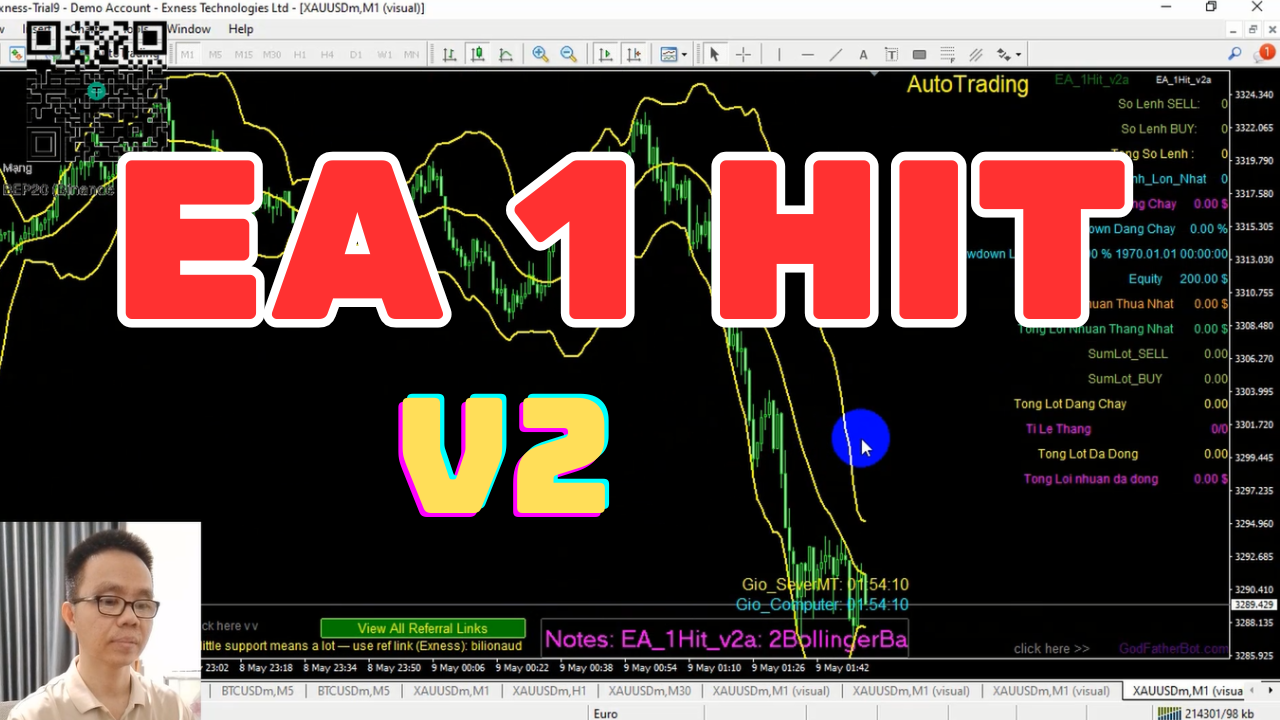1280x720 pixels.
Task: Select the crosshair tool
Action: 743,54
